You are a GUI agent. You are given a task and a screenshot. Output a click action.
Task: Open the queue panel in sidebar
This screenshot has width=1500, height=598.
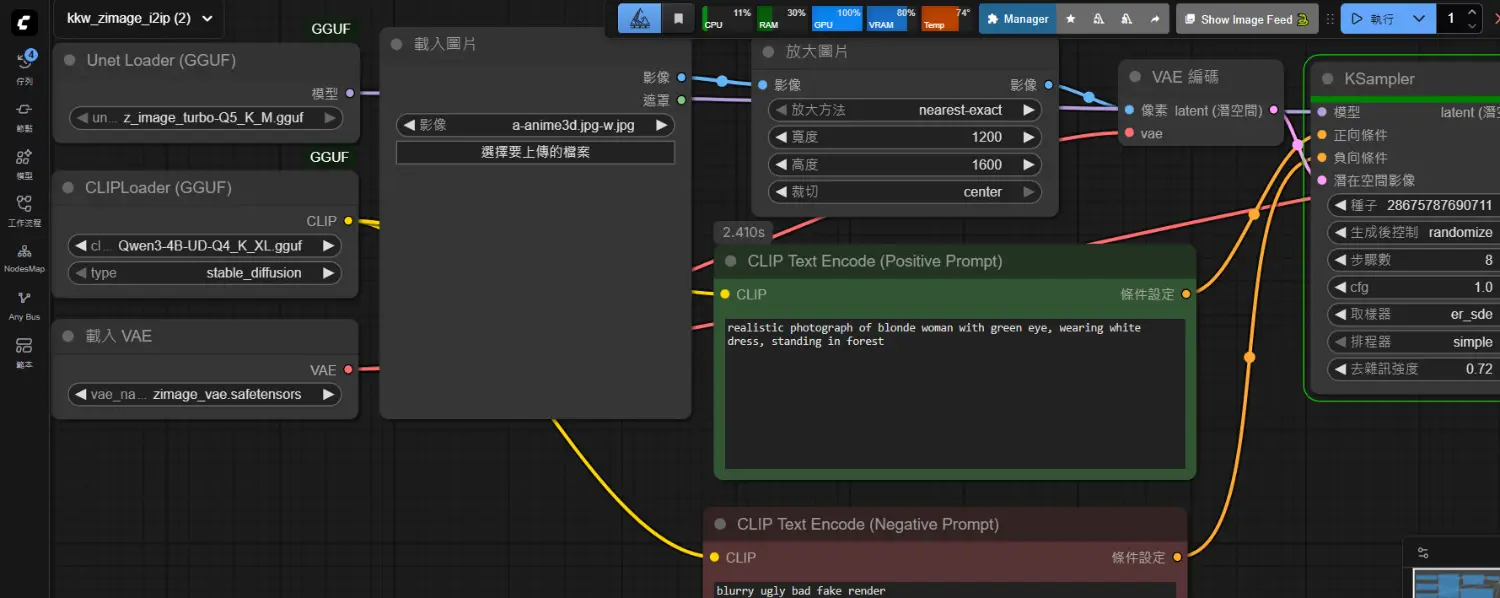[x=24, y=66]
